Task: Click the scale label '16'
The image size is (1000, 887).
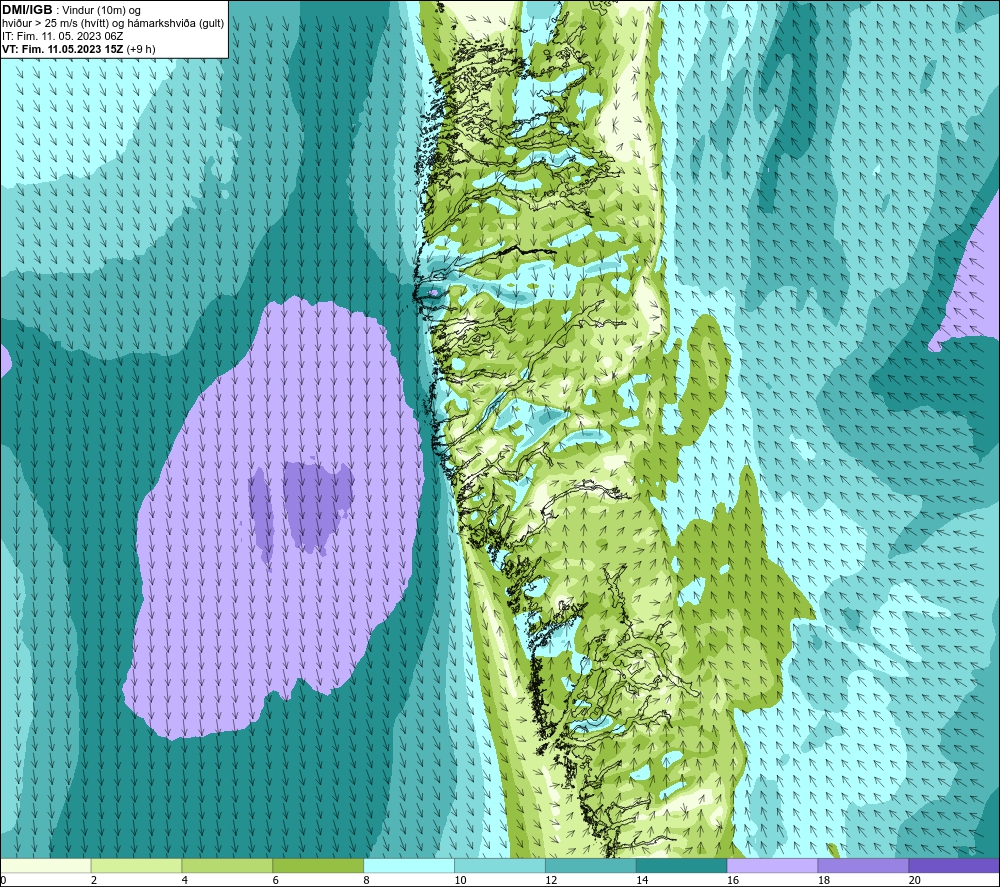Action: pos(733,880)
